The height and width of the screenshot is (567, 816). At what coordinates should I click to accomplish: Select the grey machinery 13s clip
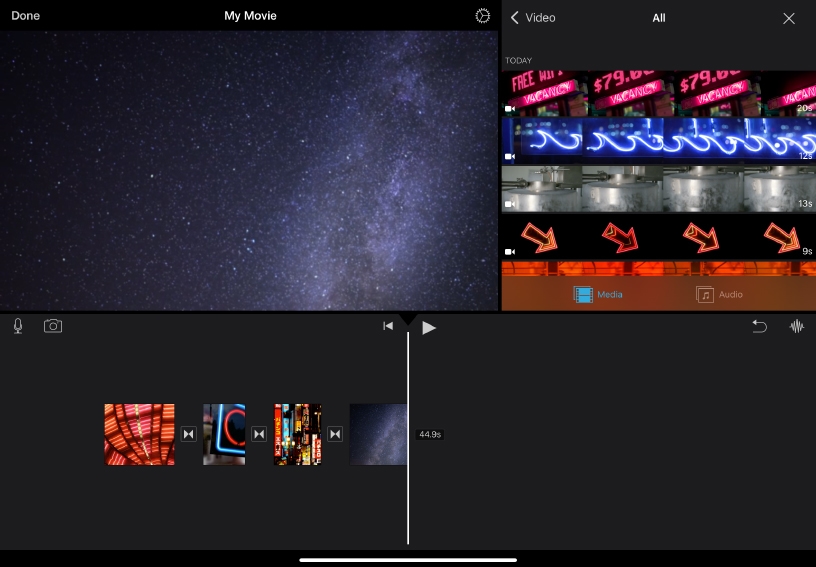pos(658,188)
